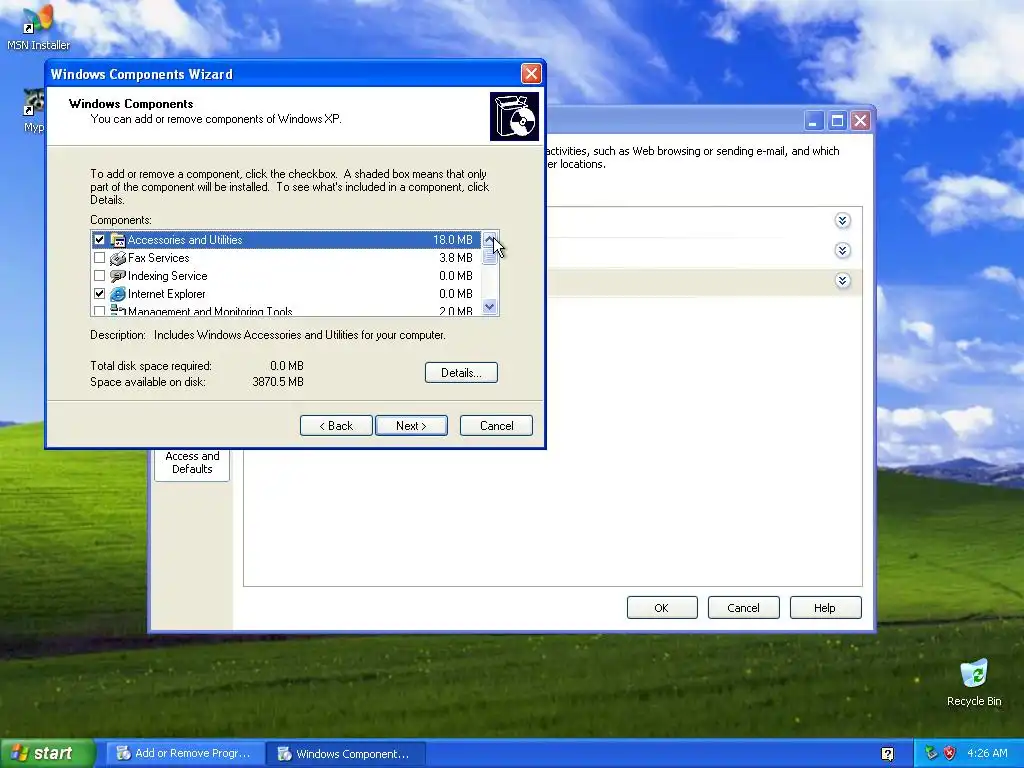Switch to Add or Remove Programs taskbar item
The width and height of the screenshot is (1024, 768).
pos(185,754)
